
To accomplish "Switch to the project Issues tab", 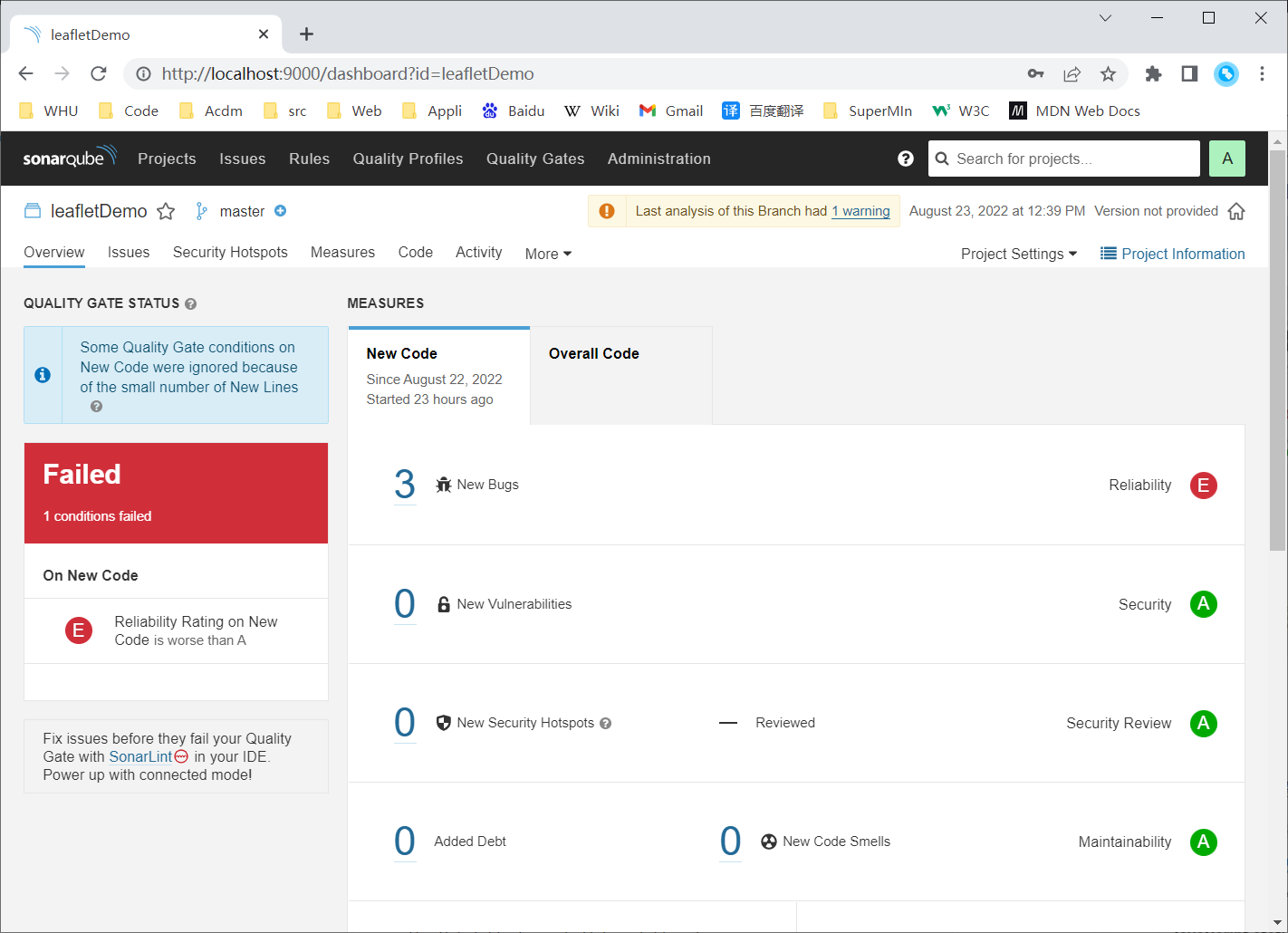I will 129,253.
